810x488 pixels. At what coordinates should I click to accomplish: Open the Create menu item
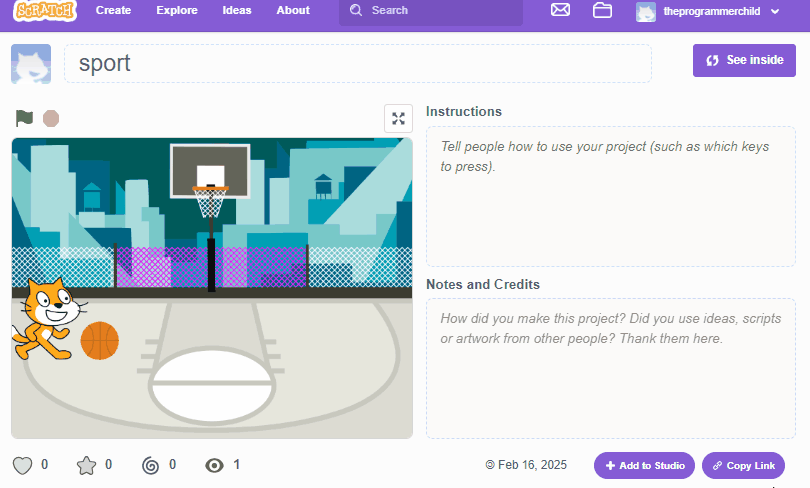click(x=113, y=10)
